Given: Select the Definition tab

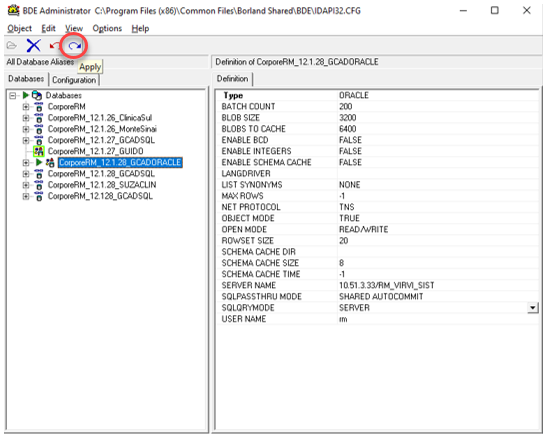Looking at the screenshot, I should [x=232, y=79].
